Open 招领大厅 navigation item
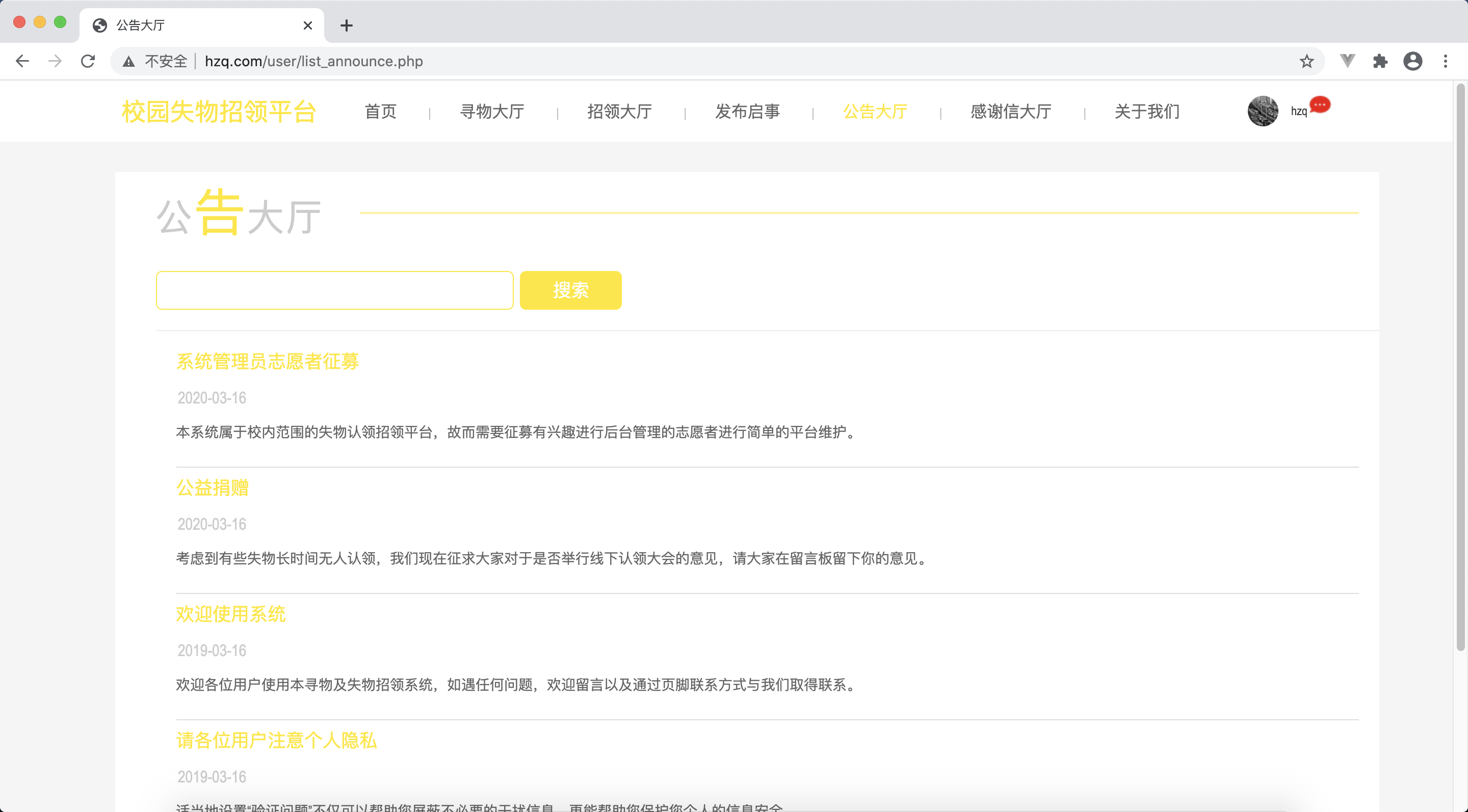Viewport: 1468px width, 812px height. [x=620, y=112]
